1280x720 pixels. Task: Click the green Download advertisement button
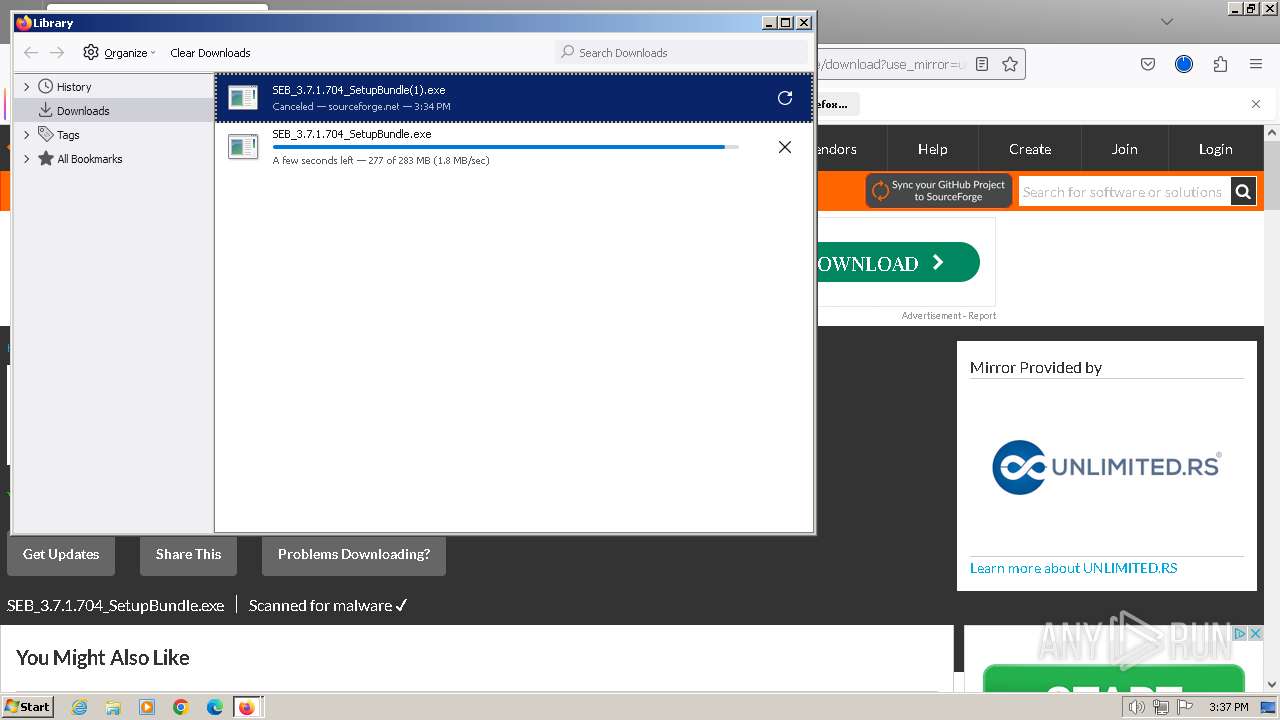pos(898,262)
